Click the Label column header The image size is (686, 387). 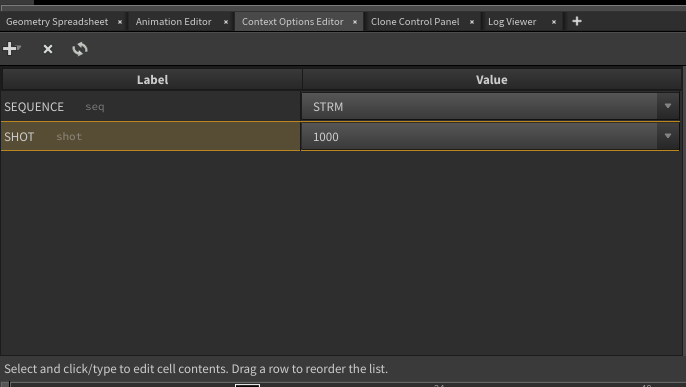(x=152, y=80)
